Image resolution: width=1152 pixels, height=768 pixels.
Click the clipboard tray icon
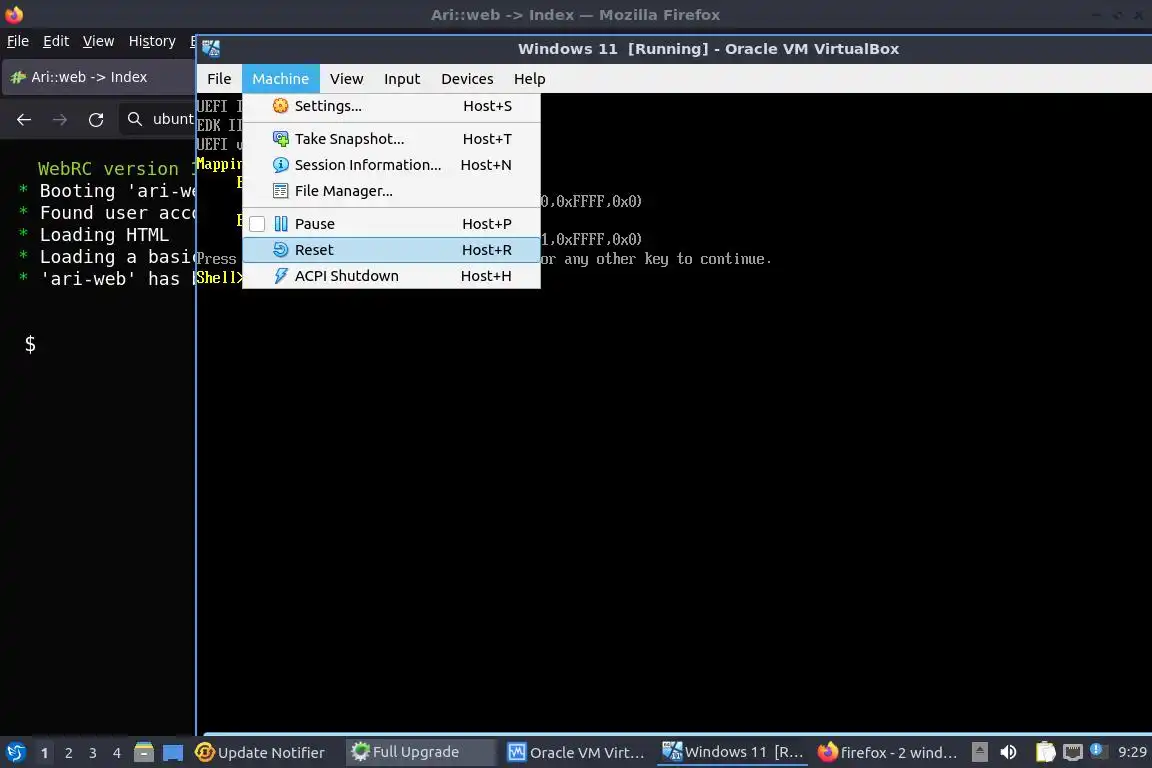pyautogui.click(x=1045, y=752)
